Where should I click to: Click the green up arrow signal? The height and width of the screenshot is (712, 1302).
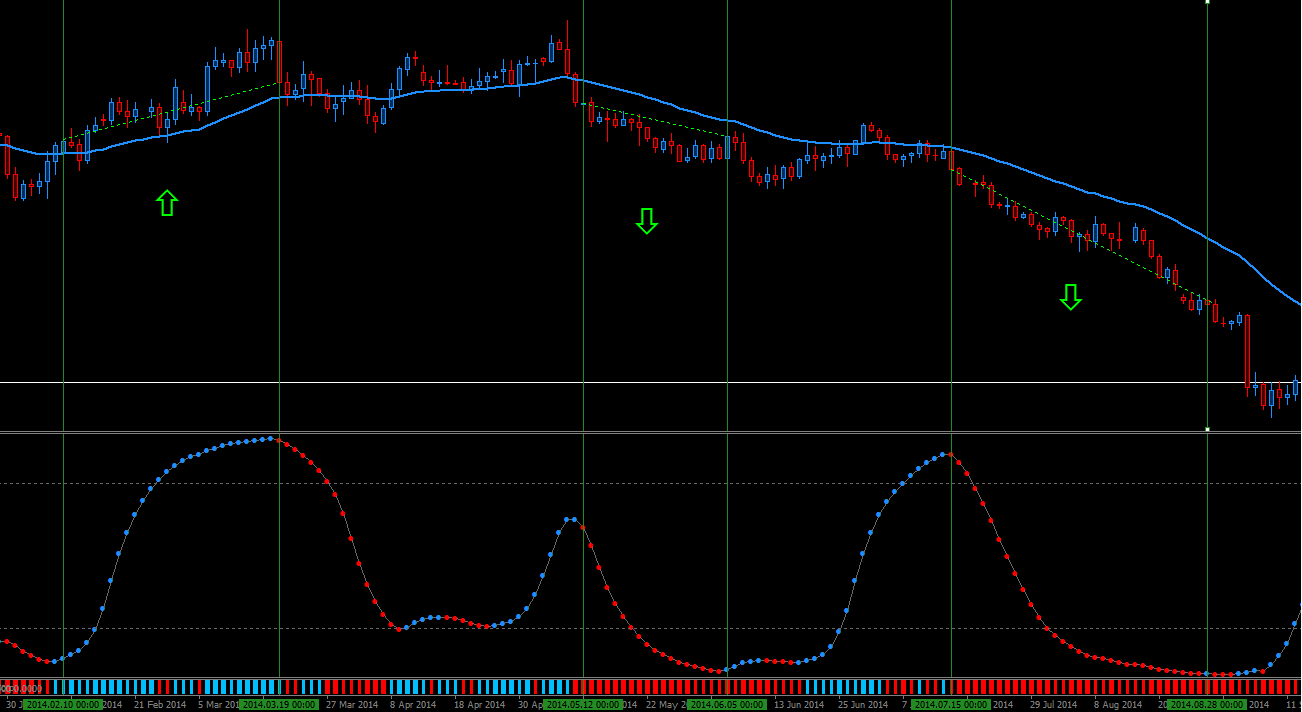[x=167, y=203]
